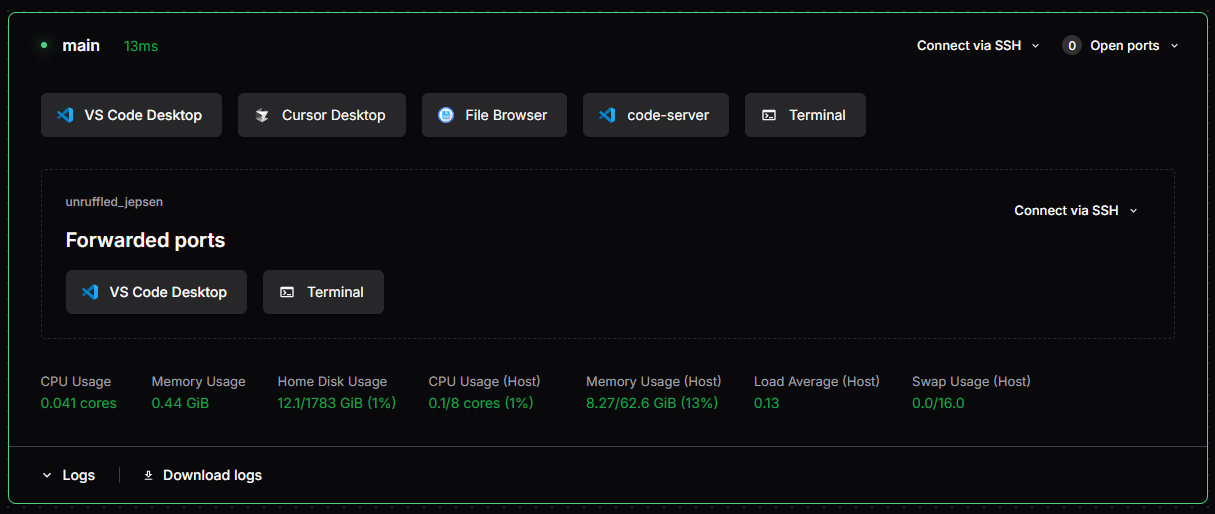Image resolution: width=1215 pixels, height=514 pixels.
Task: Click the open ports count badge
Action: [1072, 45]
